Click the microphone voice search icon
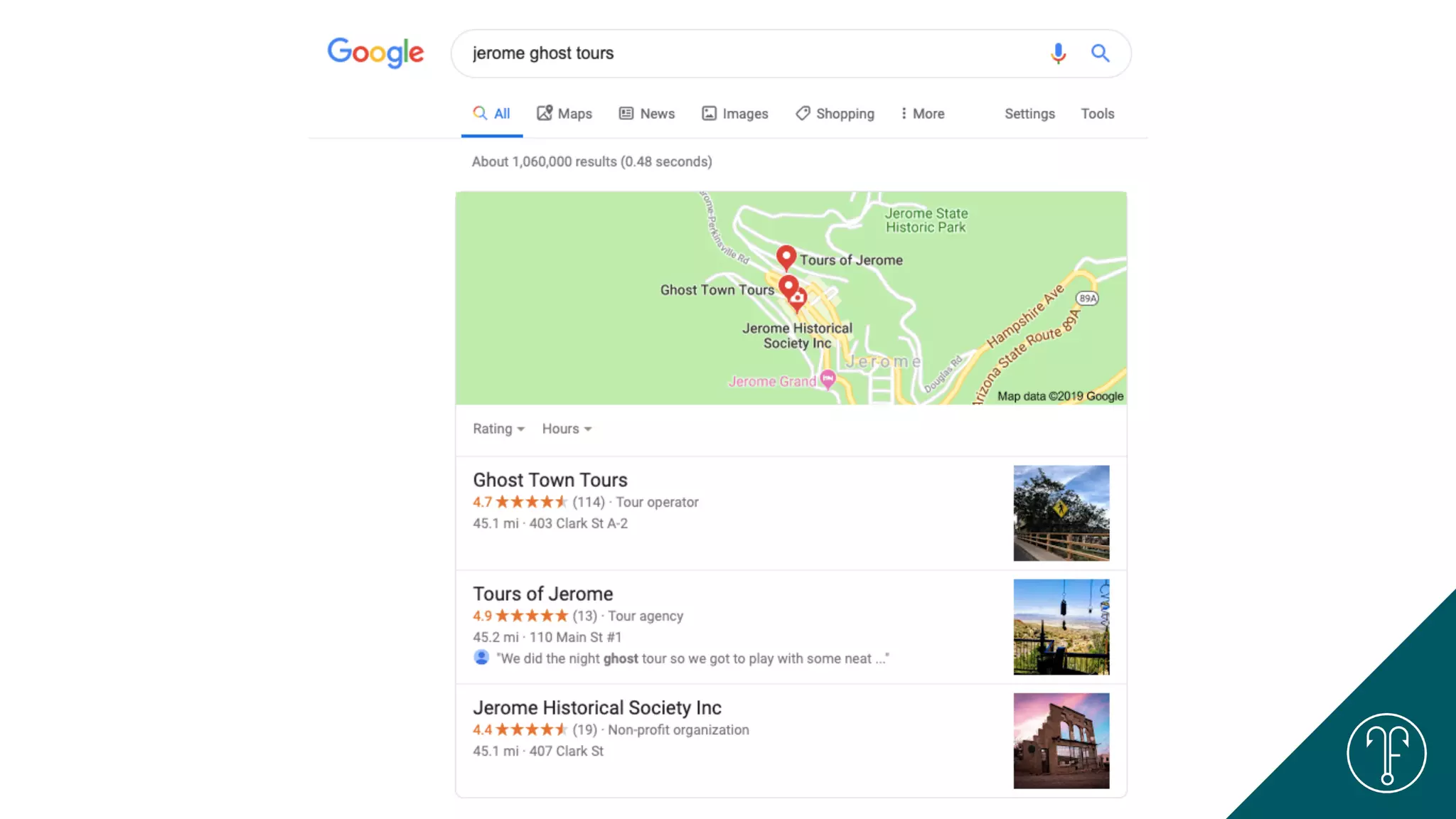 tap(1058, 53)
